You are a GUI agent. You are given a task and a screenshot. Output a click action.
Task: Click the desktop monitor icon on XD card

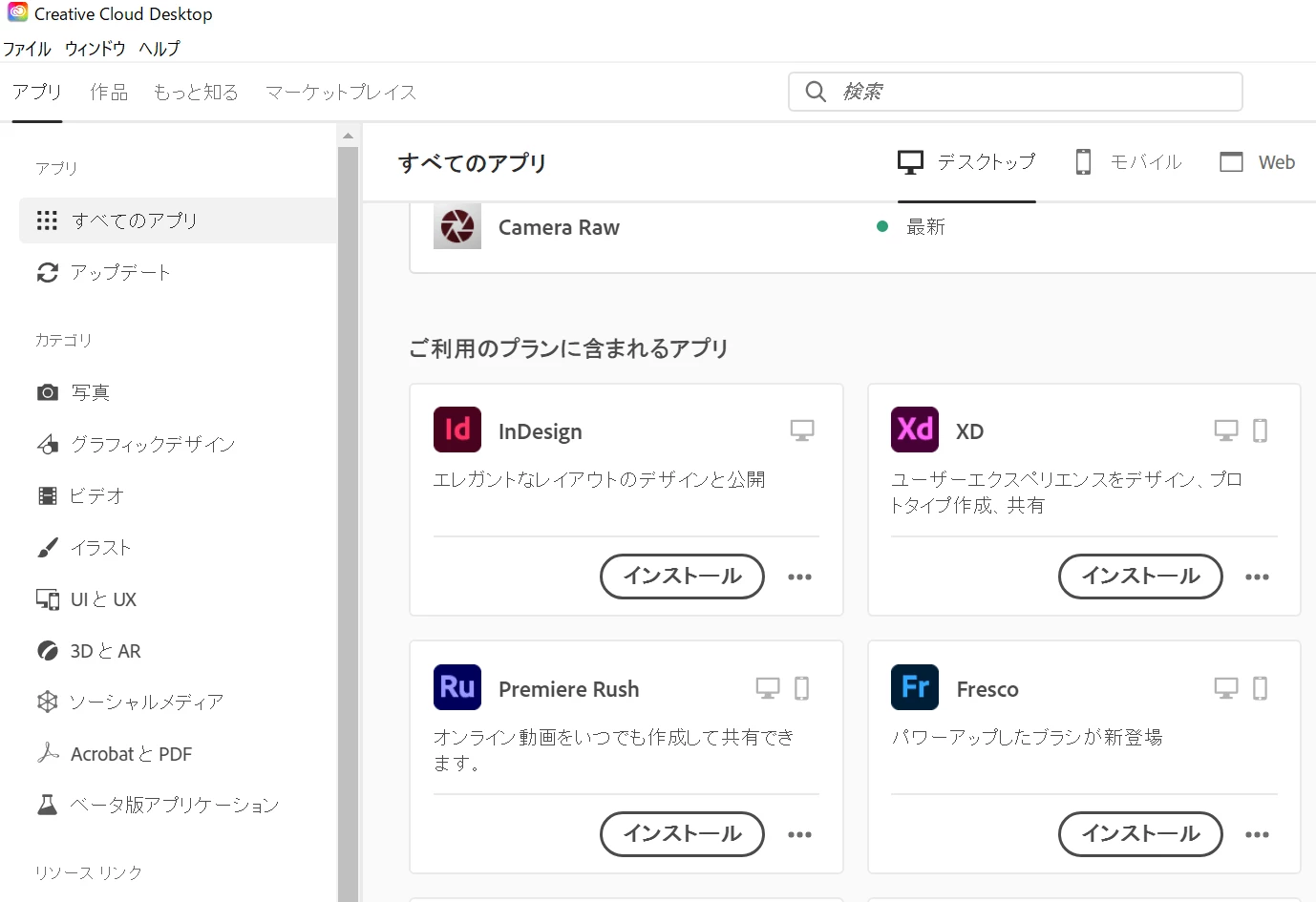(1226, 430)
